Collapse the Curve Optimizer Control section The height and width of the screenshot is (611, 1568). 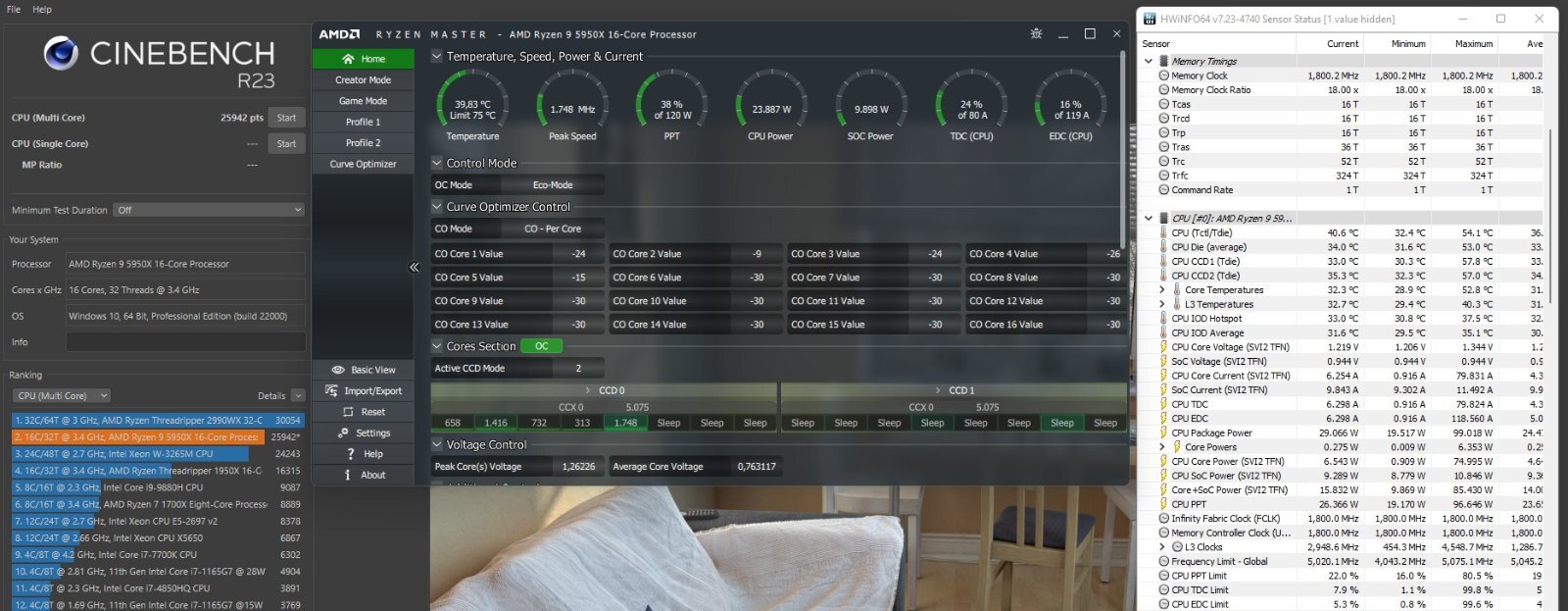pyautogui.click(x=437, y=207)
